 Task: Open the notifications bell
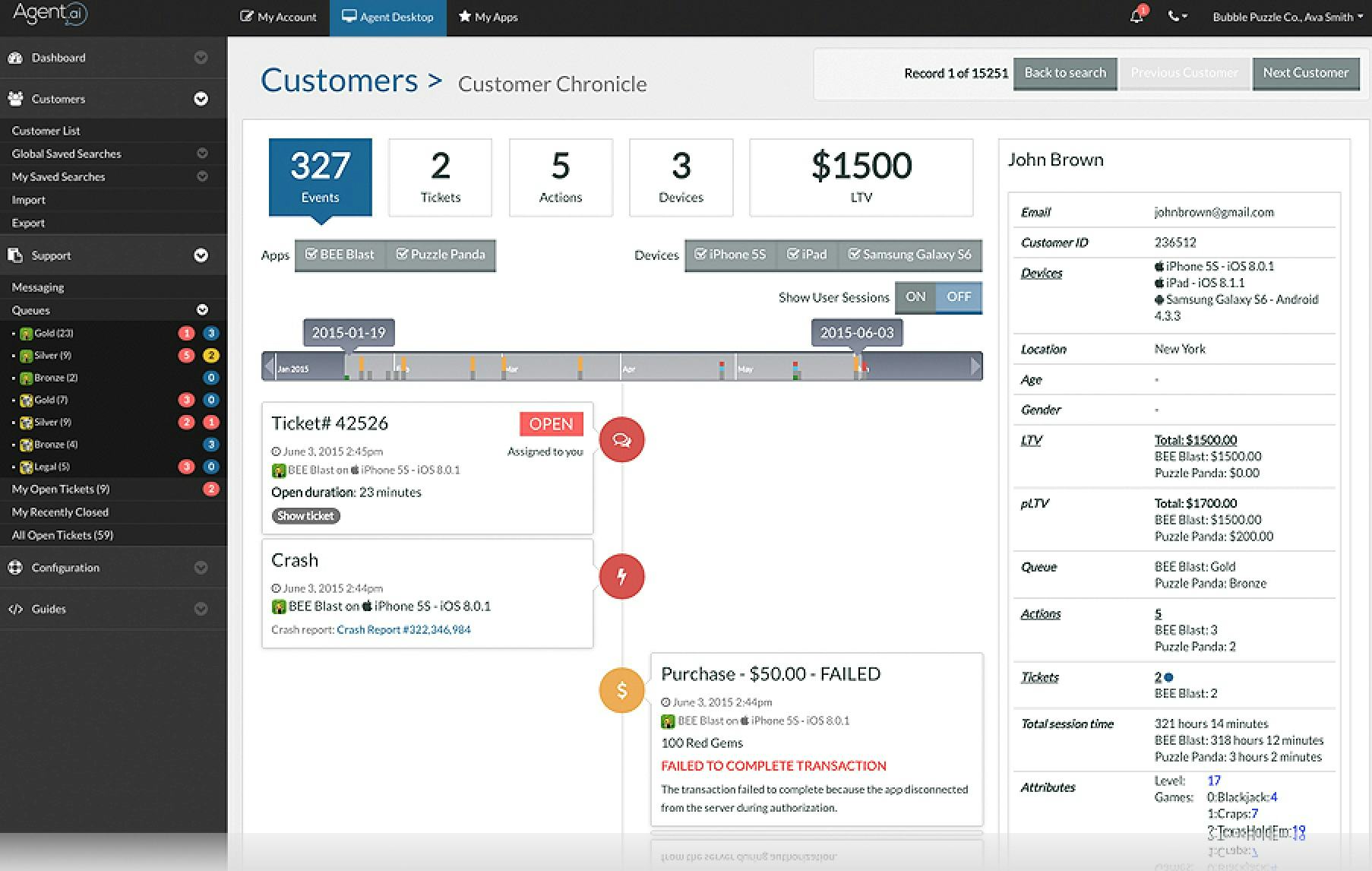point(1135,16)
